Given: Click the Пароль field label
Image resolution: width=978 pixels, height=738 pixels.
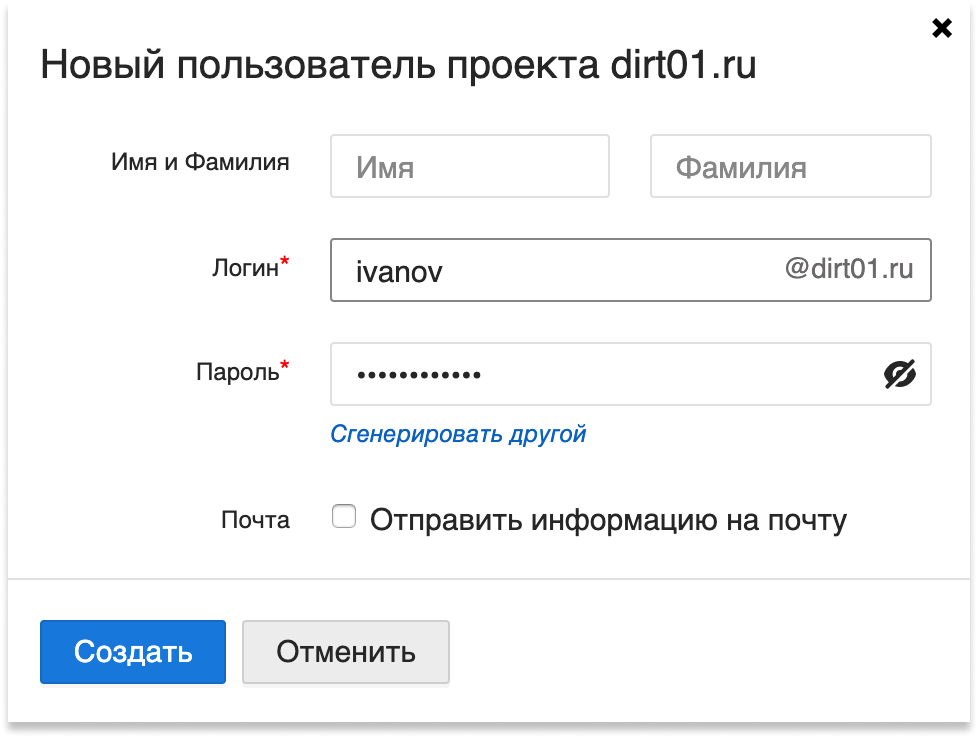Looking at the screenshot, I should [x=237, y=373].
